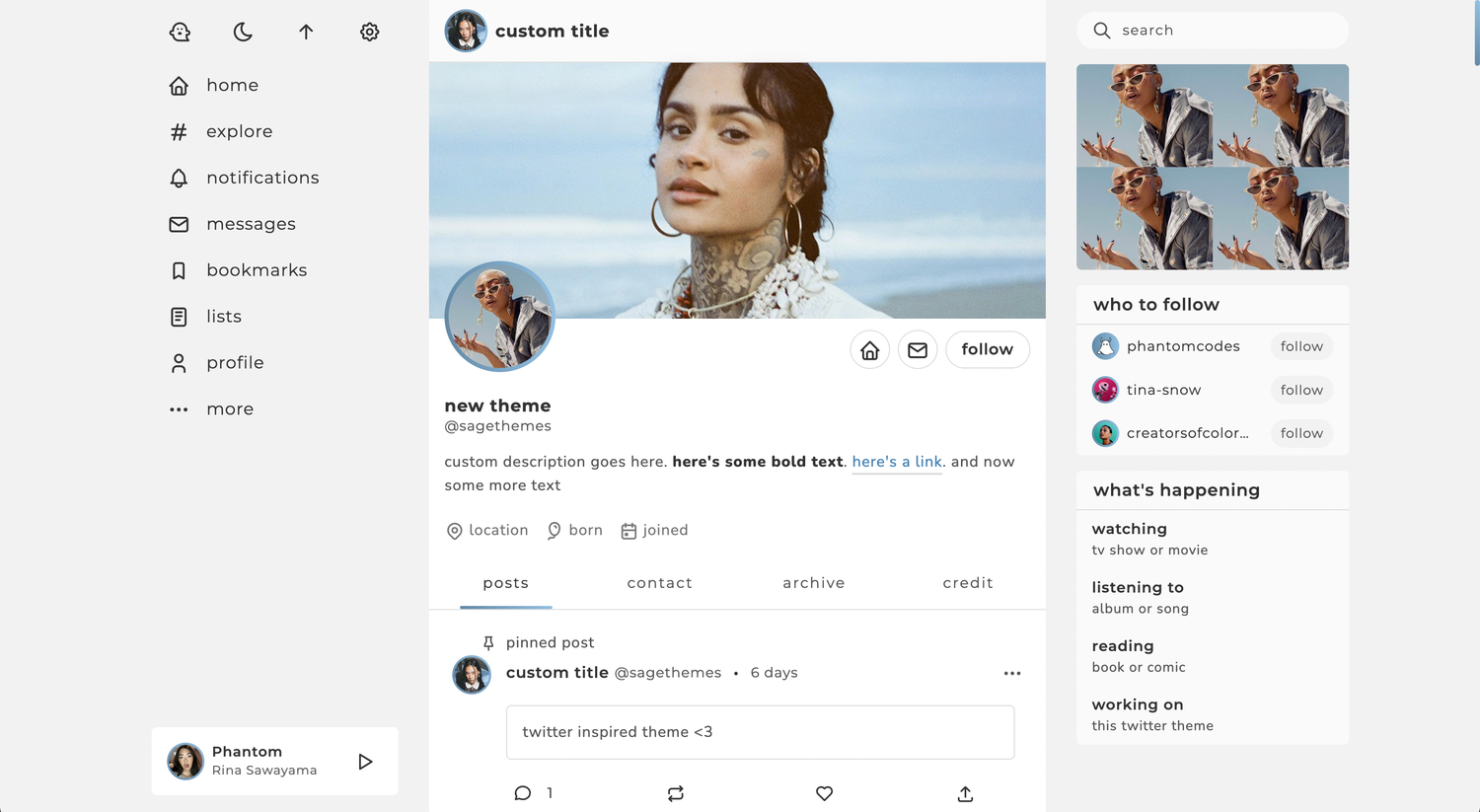This screenshot has height=812, width=1480.
Task: Open the "here's a link" hyperlink
Action: (896, 462)
